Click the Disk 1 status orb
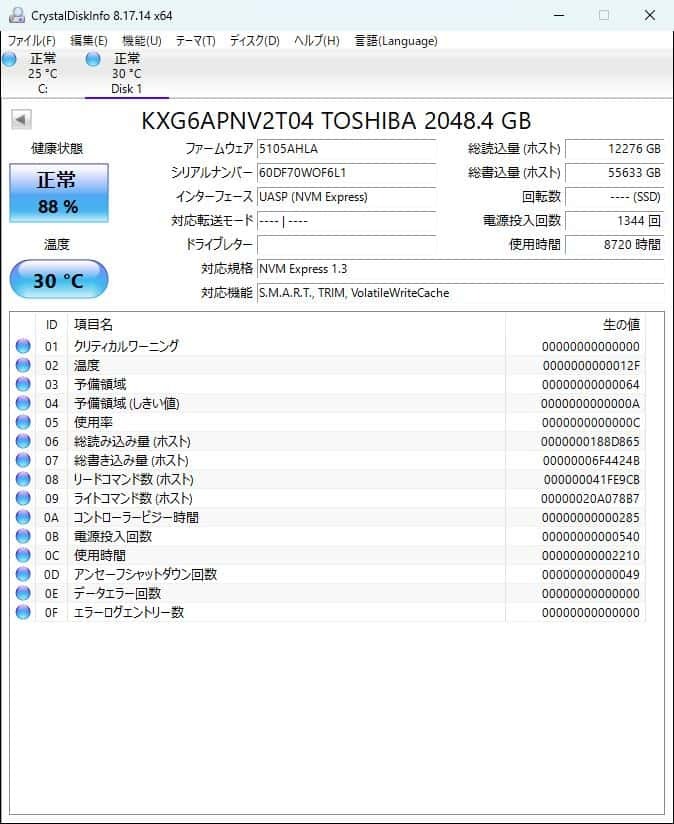 93,59
